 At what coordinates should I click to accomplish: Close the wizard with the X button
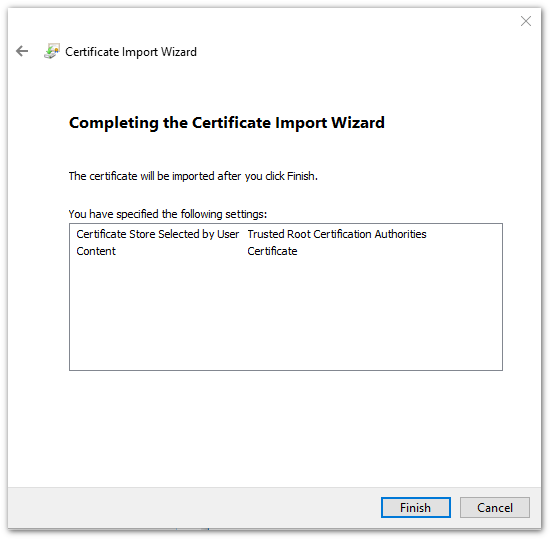[x=525, y=21]
